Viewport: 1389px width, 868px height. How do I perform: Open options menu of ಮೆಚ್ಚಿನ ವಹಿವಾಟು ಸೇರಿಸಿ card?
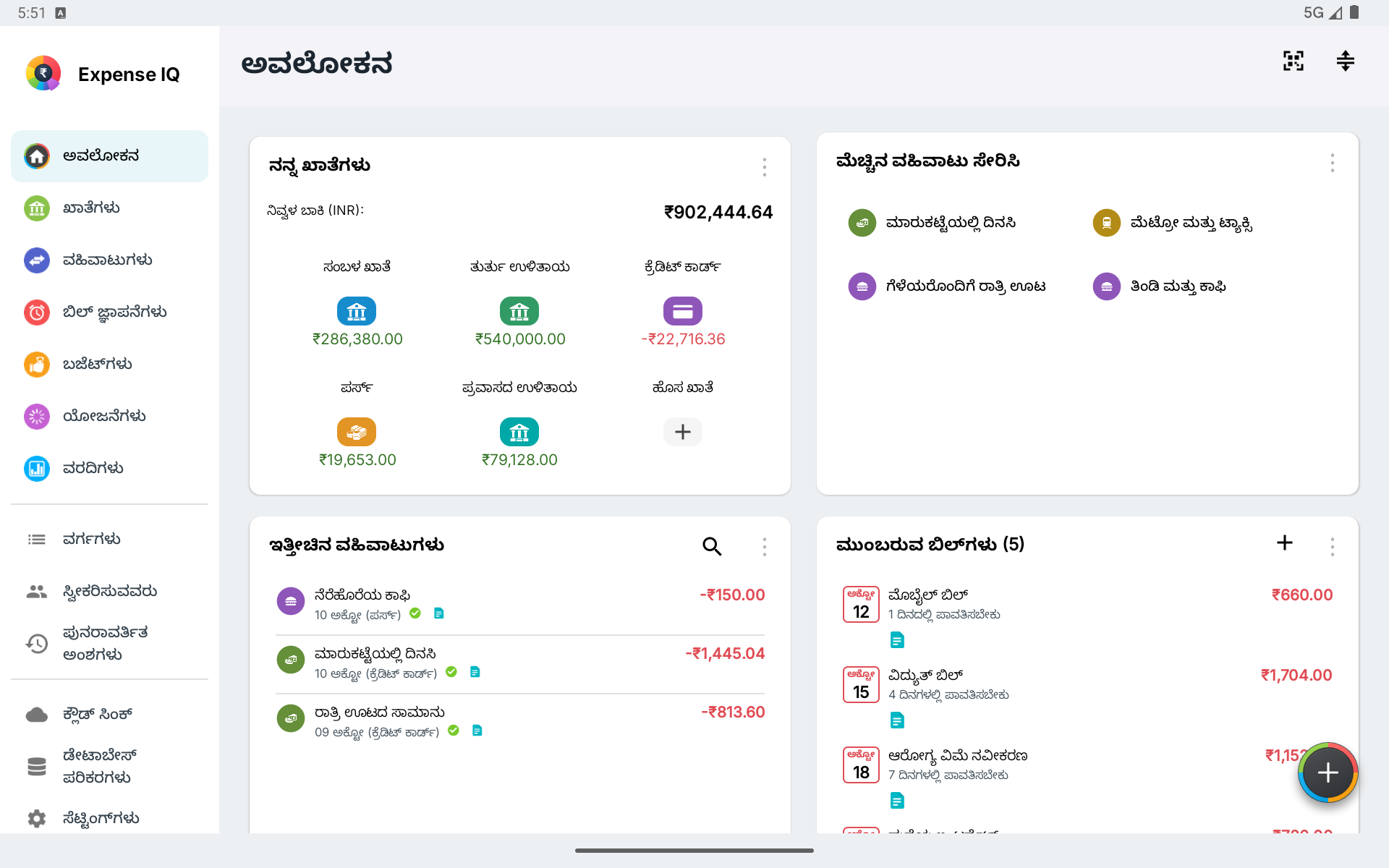click(1332, 163)
